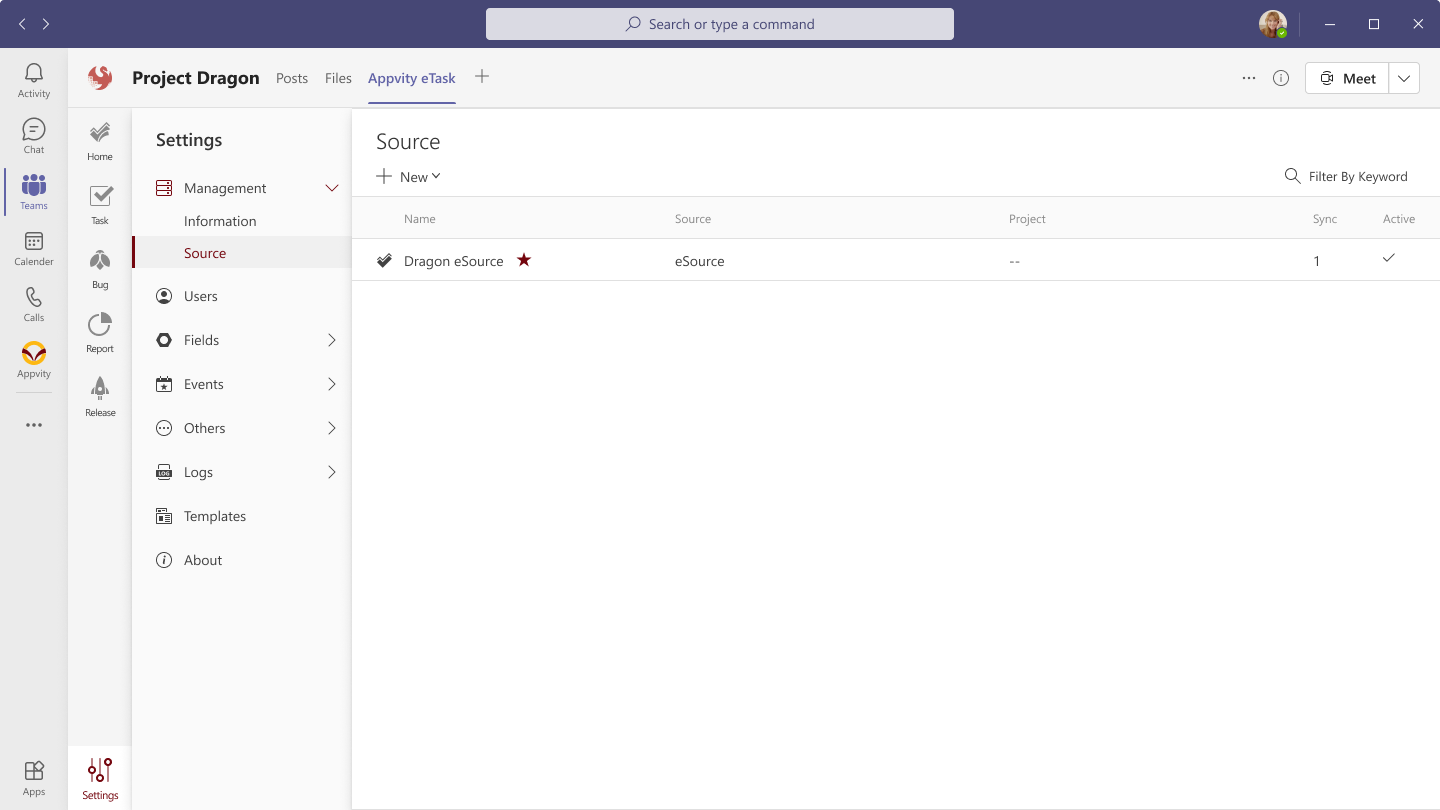
Task: Open the tab information icon
Action: click(x=1281, y=78)
